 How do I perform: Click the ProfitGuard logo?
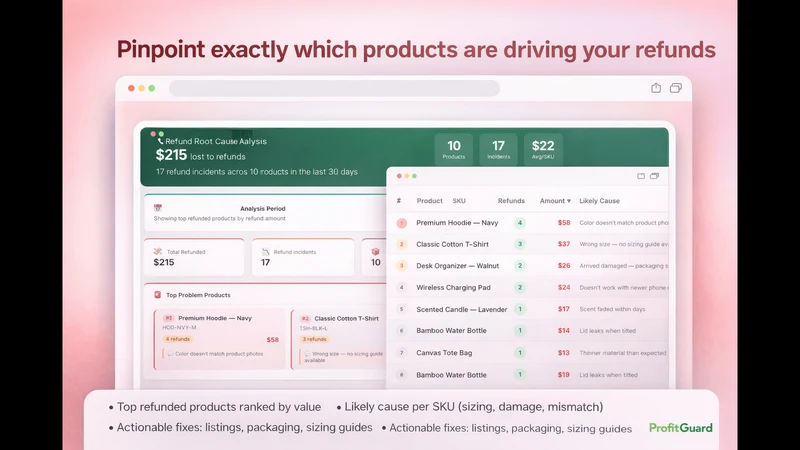coord(681,428)
